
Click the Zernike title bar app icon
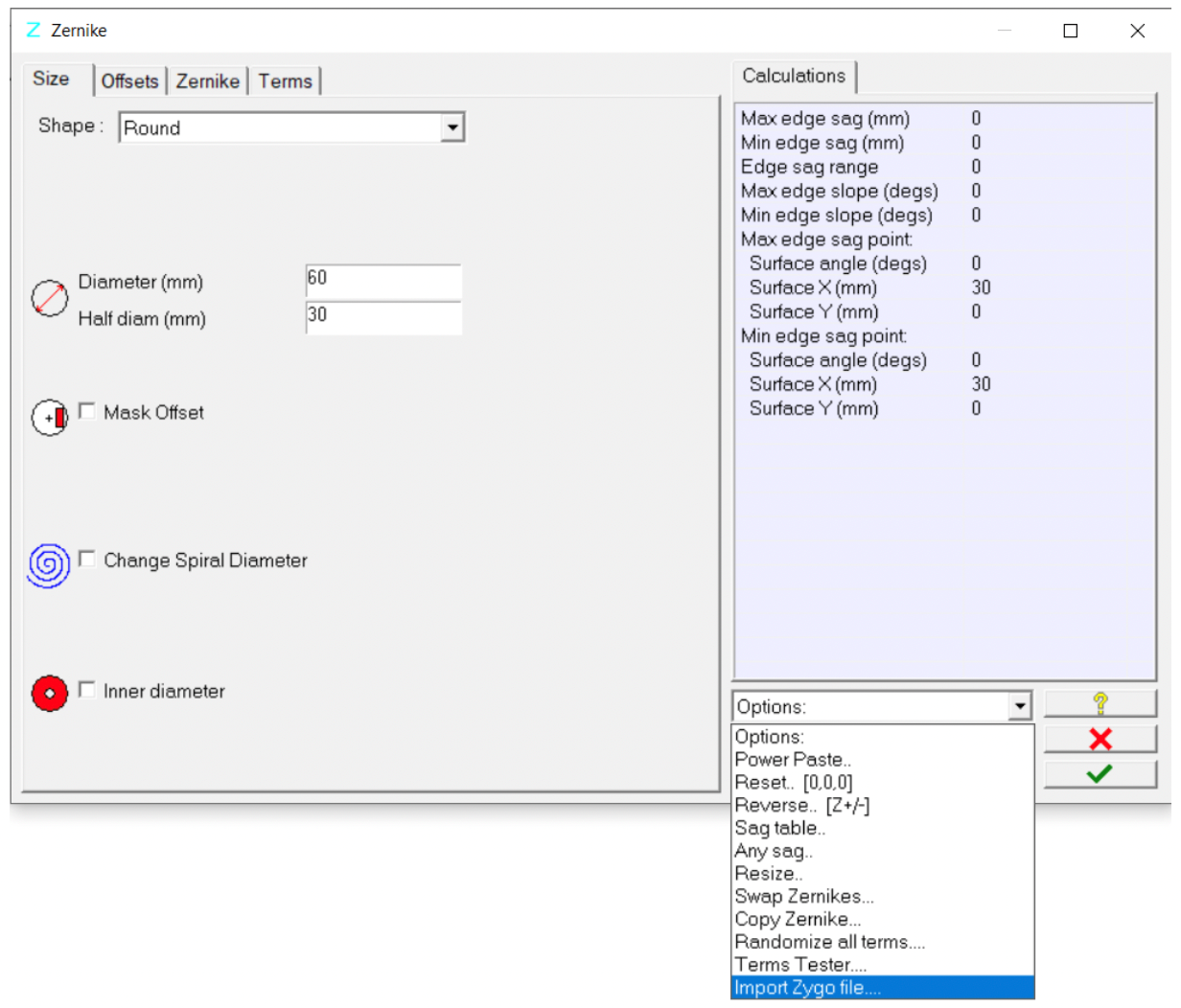pyautogui.click(x=34, y=31)
